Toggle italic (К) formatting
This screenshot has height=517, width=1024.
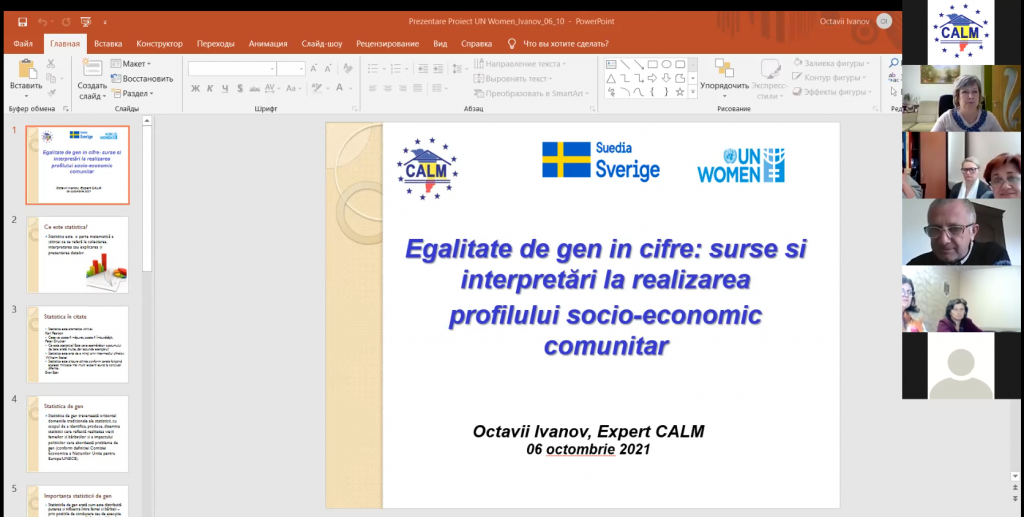click(210, 88)
